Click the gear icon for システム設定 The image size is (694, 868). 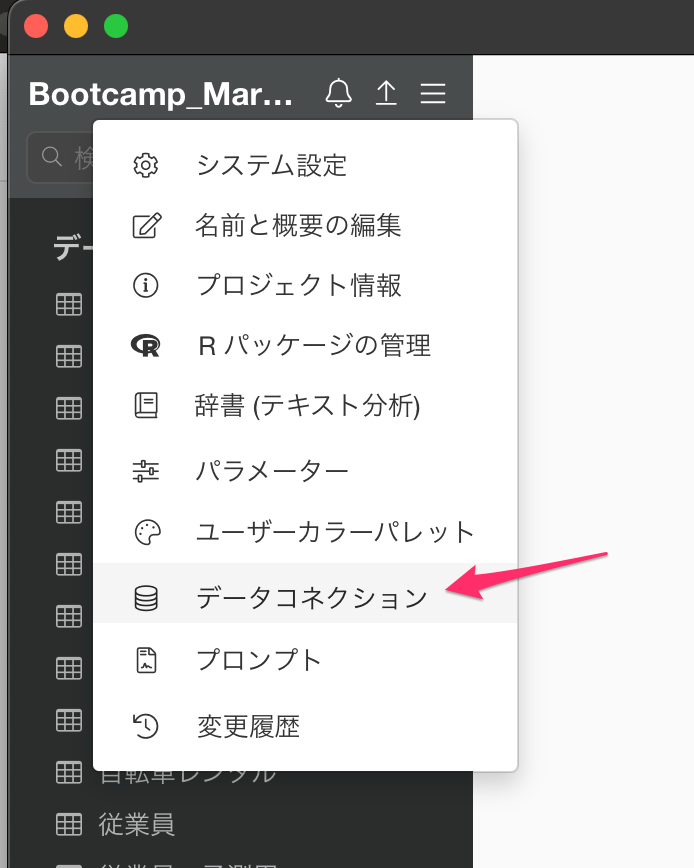coord(146,165)
